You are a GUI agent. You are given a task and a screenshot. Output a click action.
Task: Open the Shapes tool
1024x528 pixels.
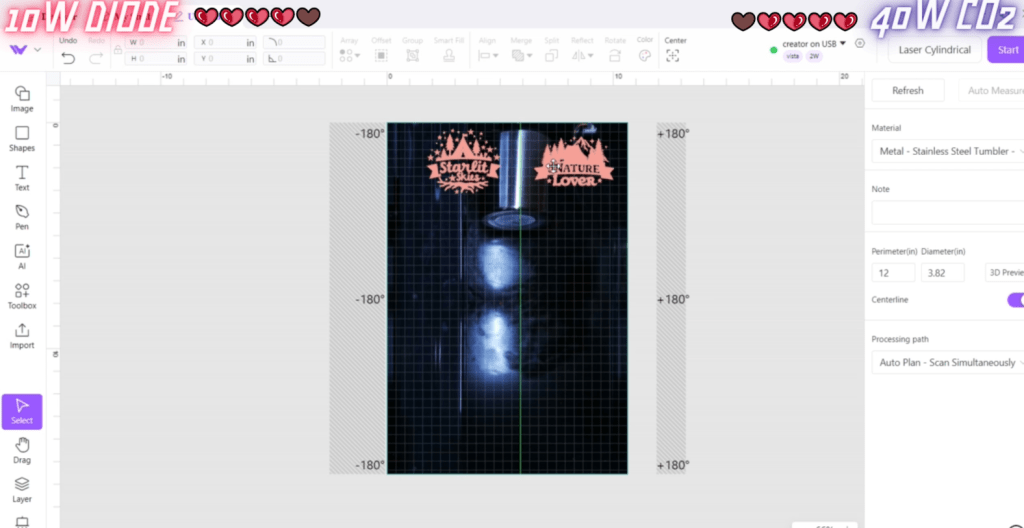tap(22, 138)
